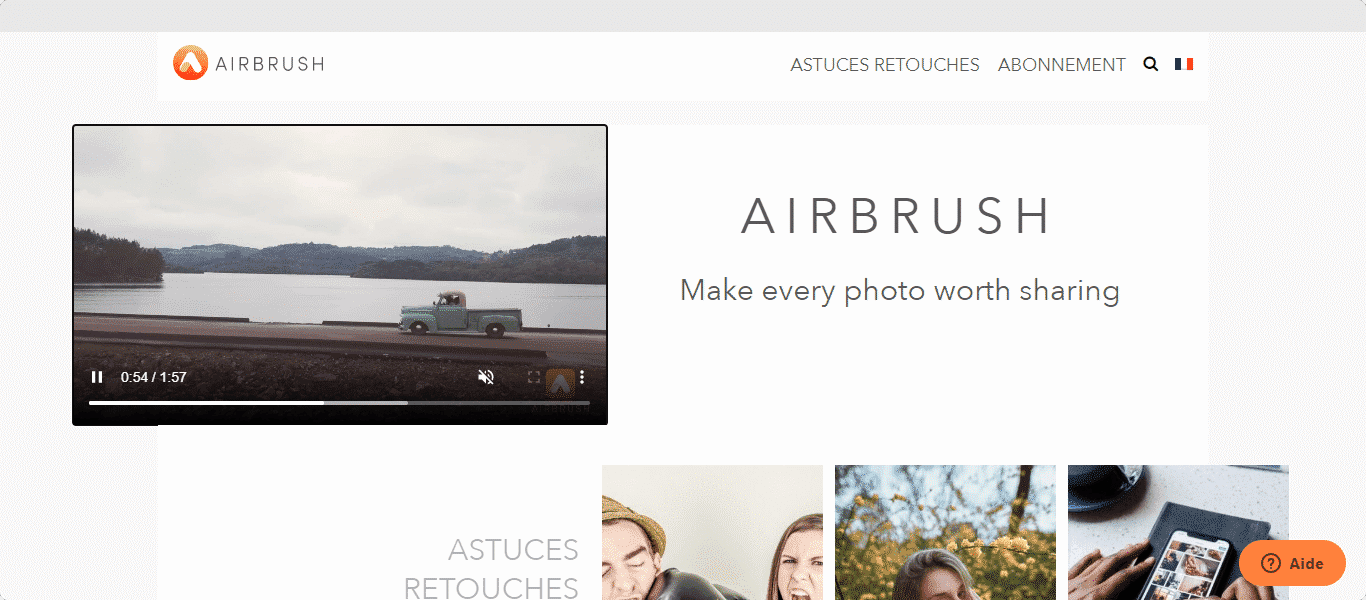Click the video time display 0:54 / 1:57
The height and width of the screenshot is (600, 1366).
click(x=154, y=377)
